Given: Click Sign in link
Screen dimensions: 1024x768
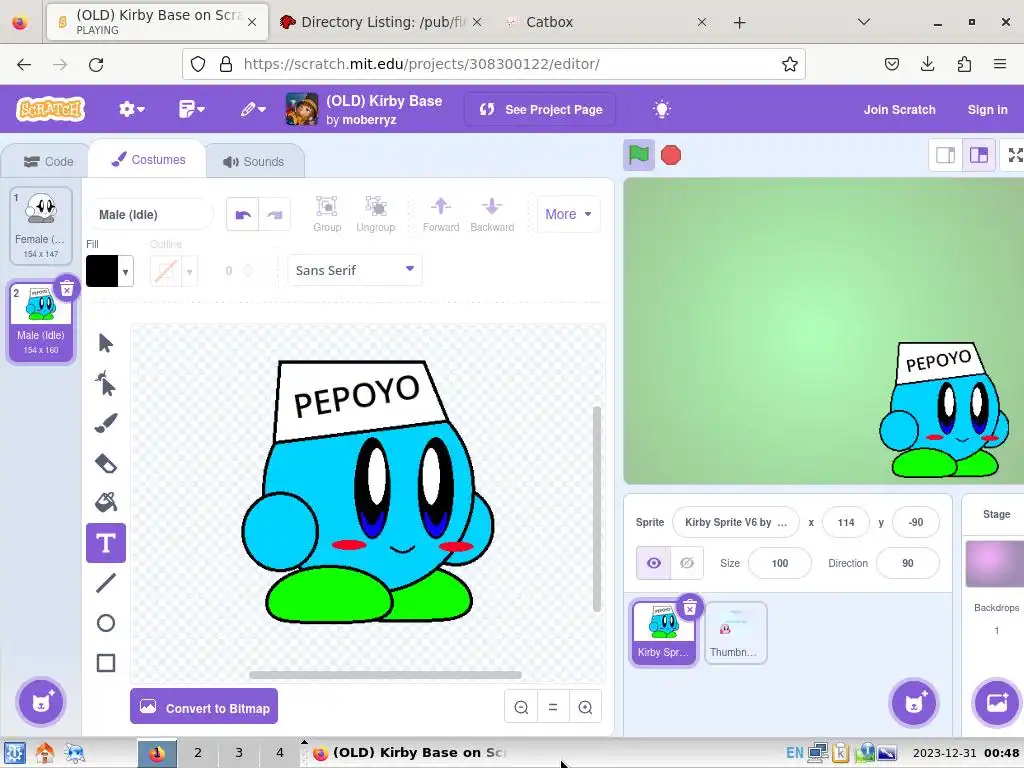Looking at the screenshot, I should tap(987, 110).
